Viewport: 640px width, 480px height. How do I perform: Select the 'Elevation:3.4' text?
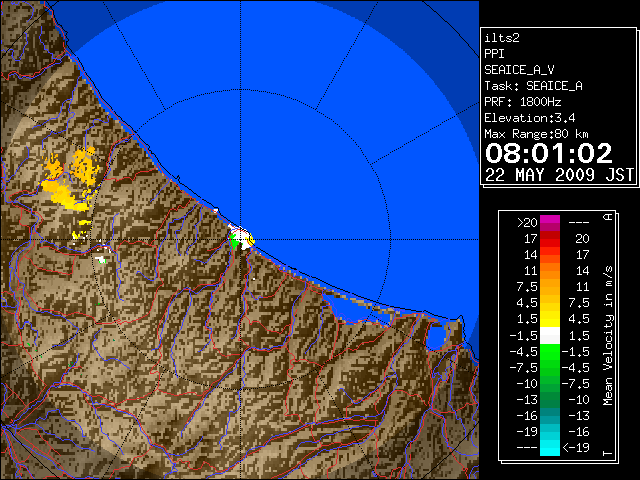[x=530, y=118]
